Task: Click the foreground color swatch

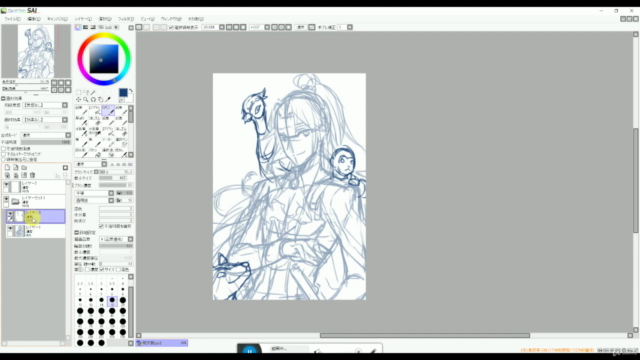Action: coord(123,93)
